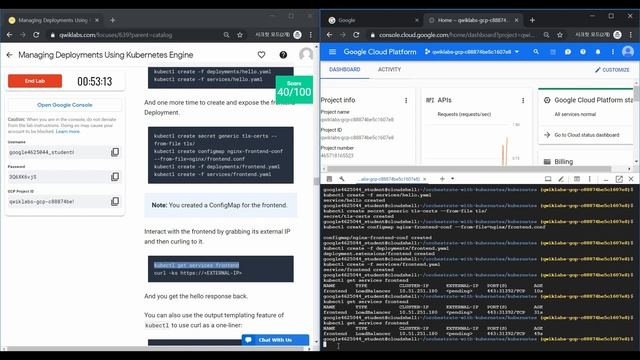Open Cloud Shell web preview icon
The height and width of the screenshot is (360, 640).
click(x=548, y=179)
